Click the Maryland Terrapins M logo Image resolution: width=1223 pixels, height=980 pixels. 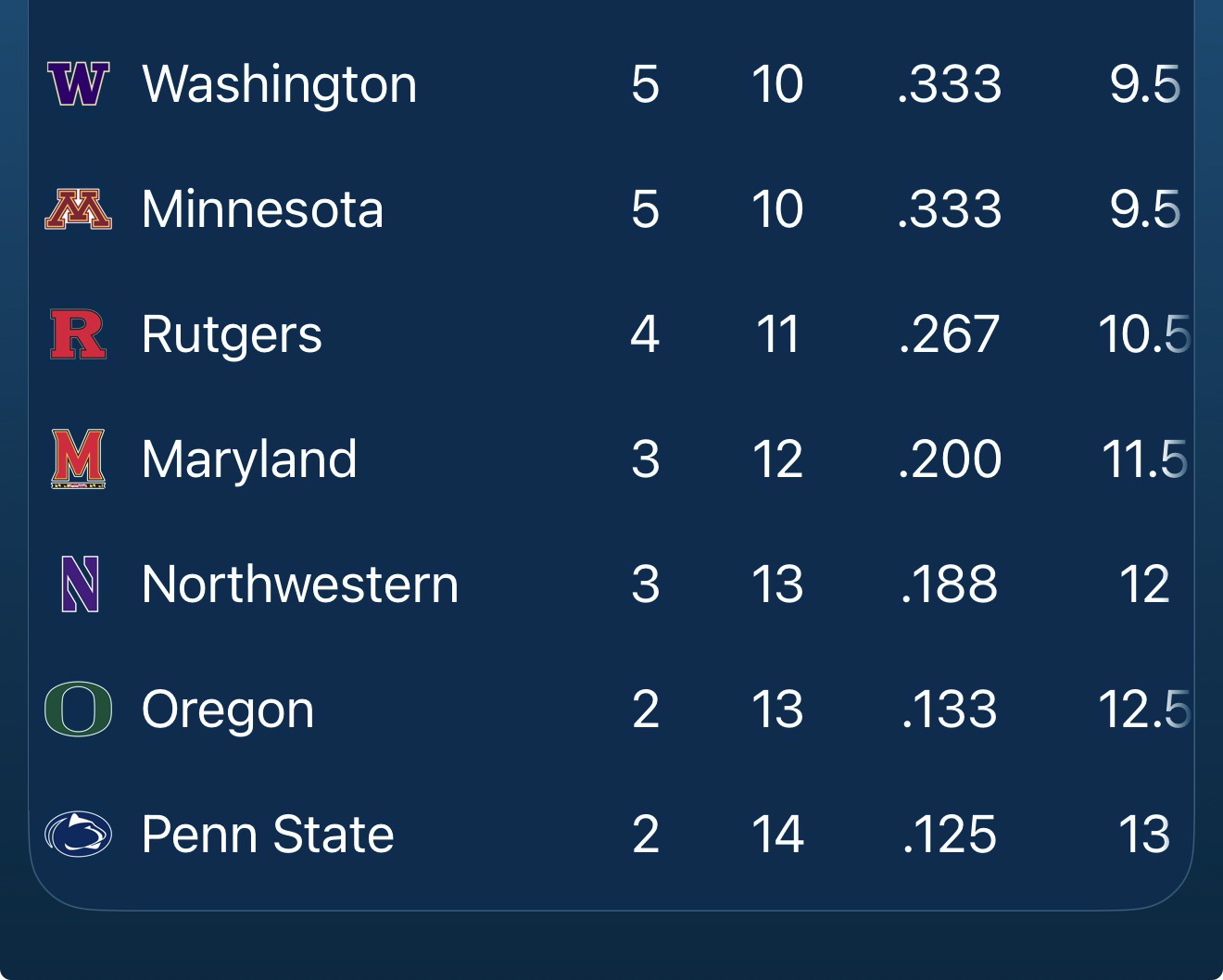pos(78,459)
